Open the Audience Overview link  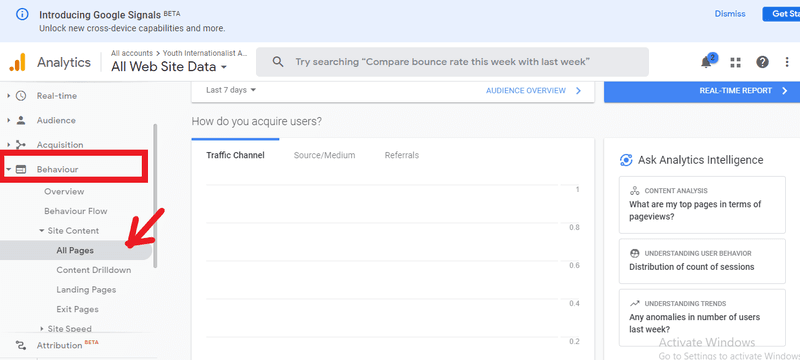coord(526,91)
